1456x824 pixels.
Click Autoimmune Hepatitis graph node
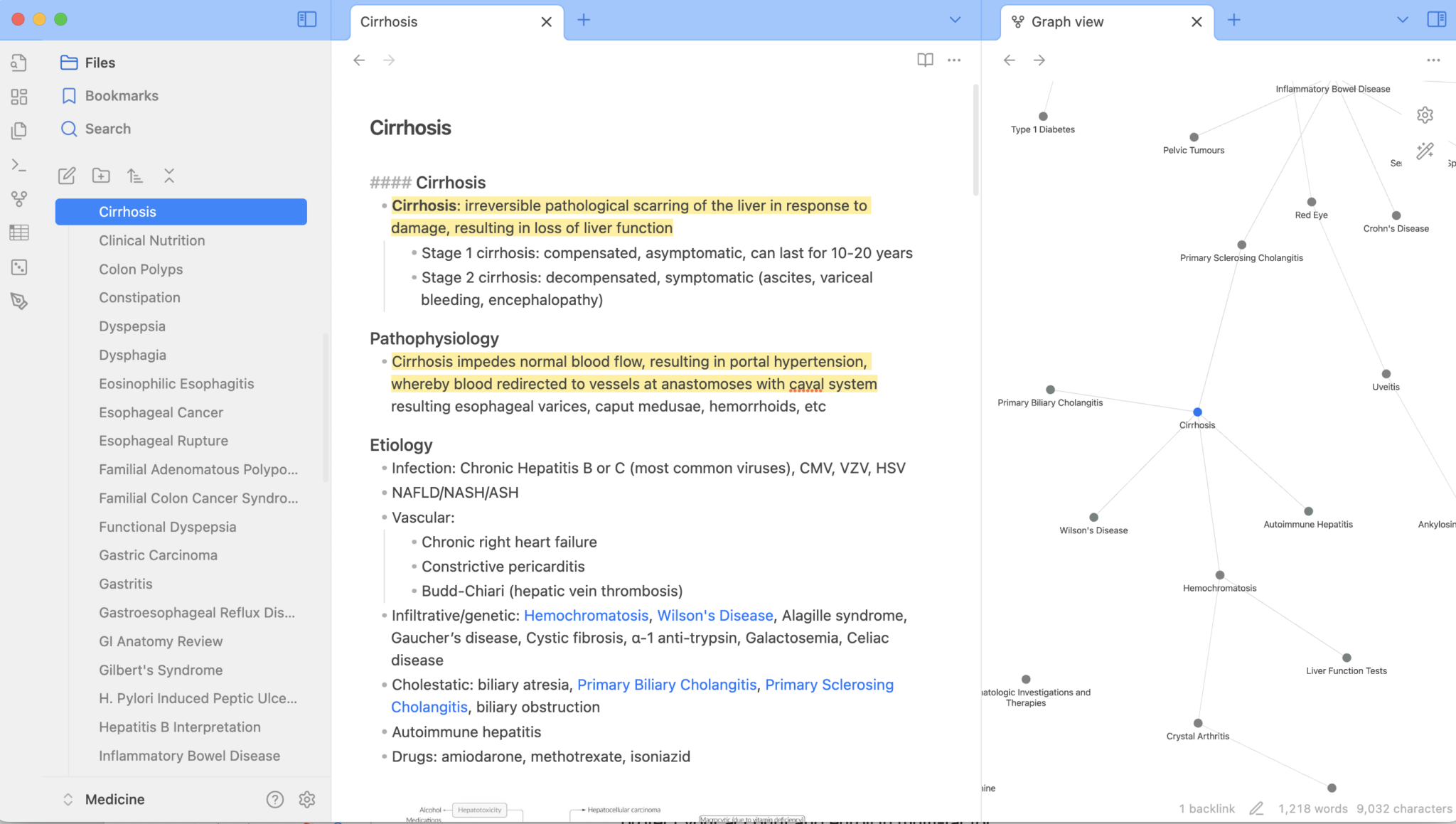click(1308, 511)
